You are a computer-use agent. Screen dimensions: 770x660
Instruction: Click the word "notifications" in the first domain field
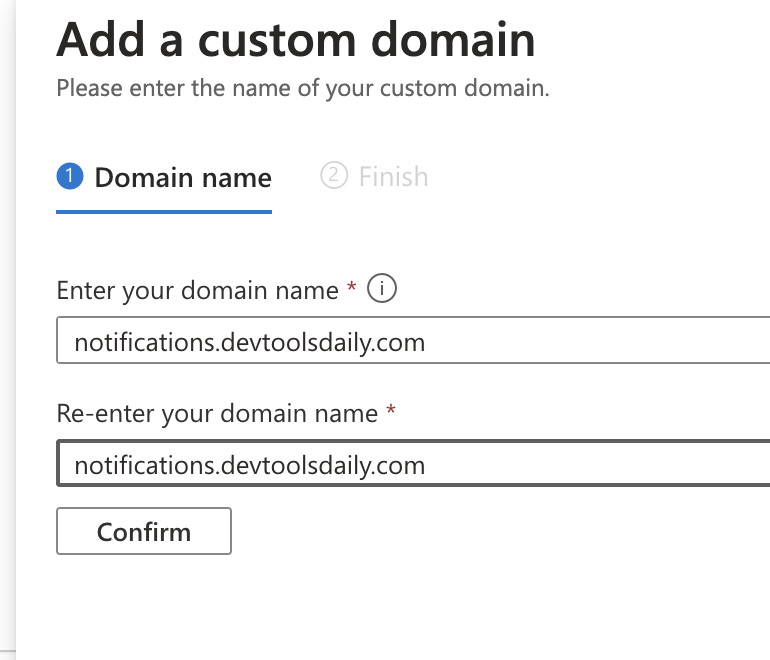(135, 343)
